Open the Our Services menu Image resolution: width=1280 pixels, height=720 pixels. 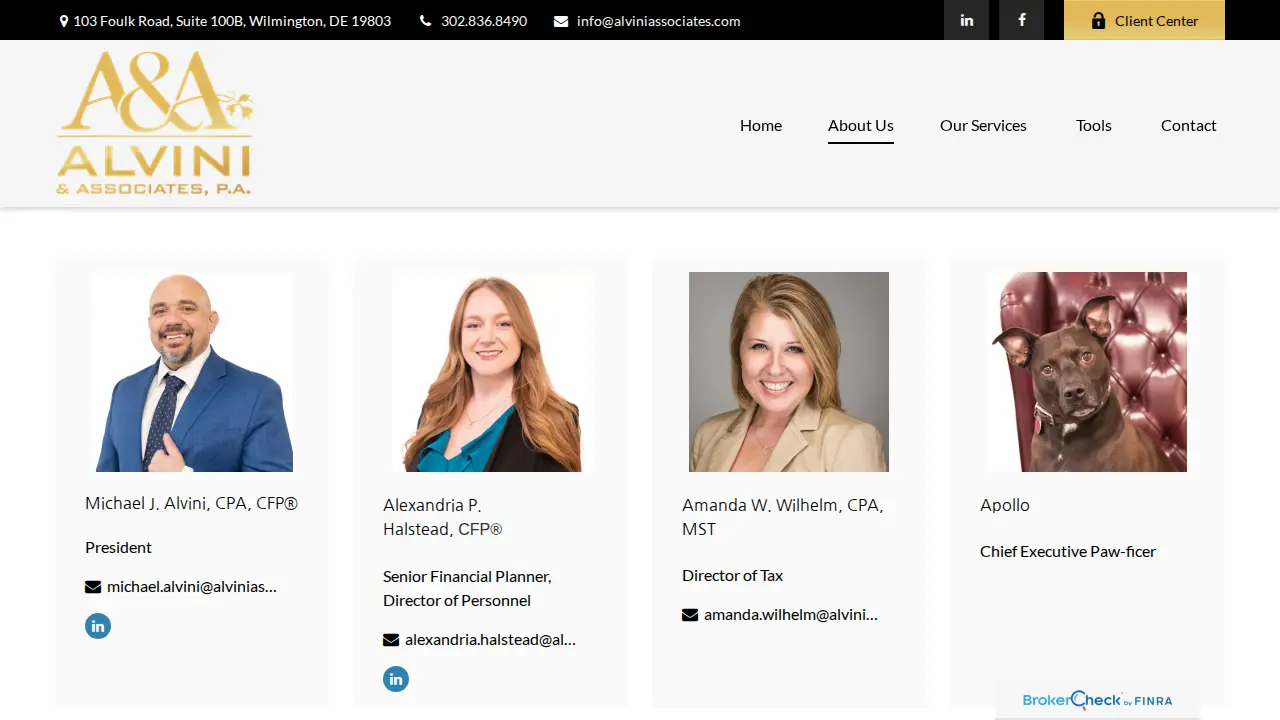[x=983, y=125]
